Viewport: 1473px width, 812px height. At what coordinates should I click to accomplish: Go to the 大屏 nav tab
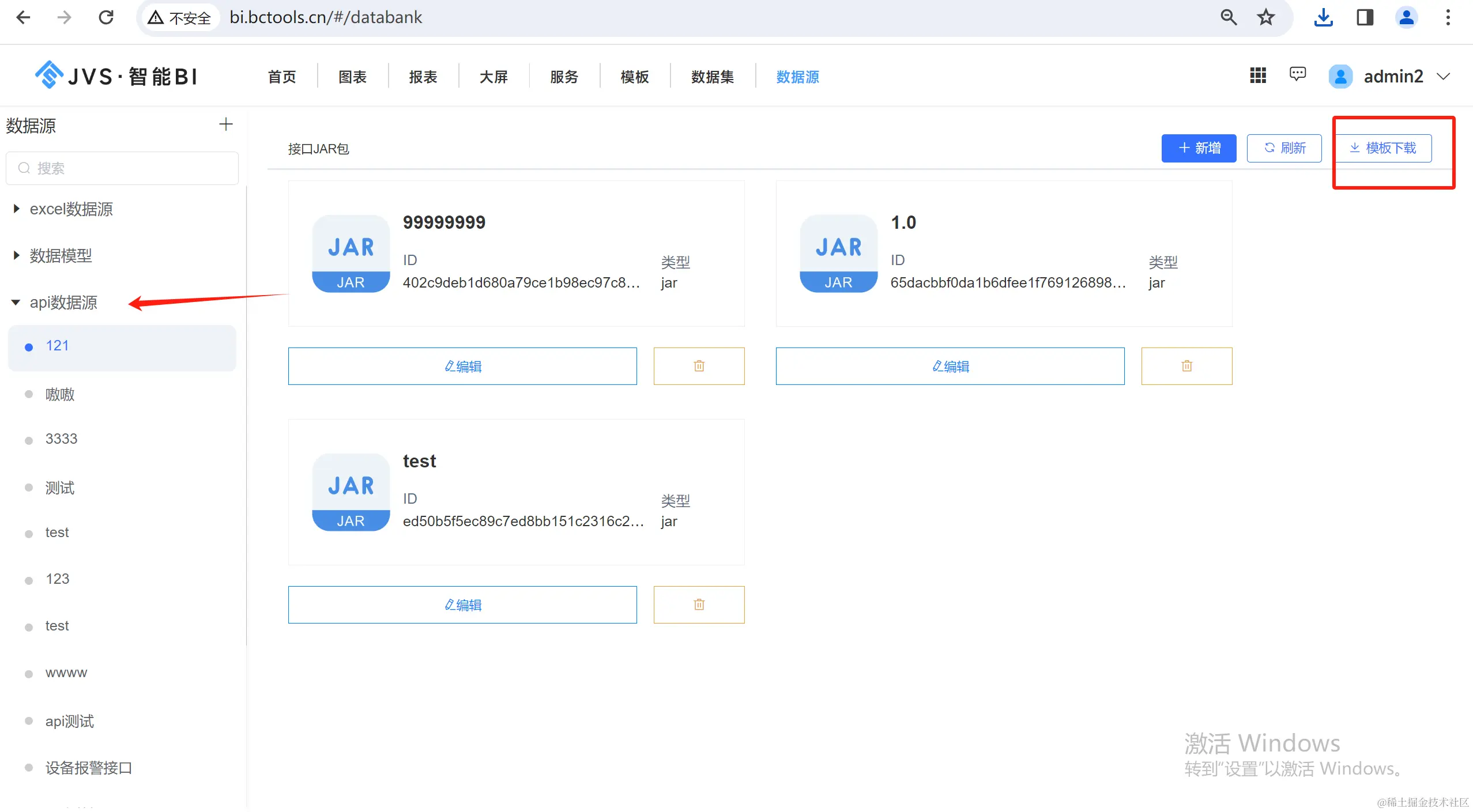pos(493,77)
